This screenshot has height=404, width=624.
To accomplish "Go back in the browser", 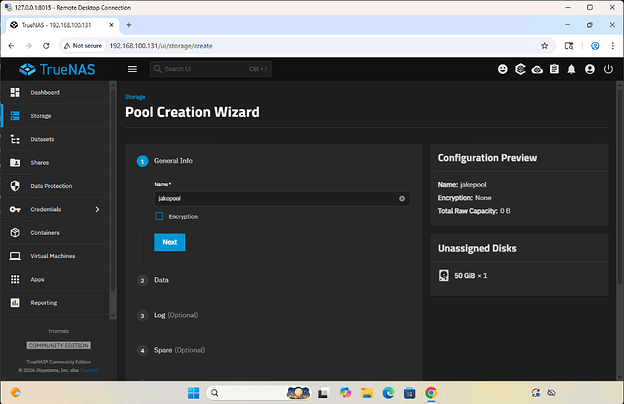I will pos(11,46).
